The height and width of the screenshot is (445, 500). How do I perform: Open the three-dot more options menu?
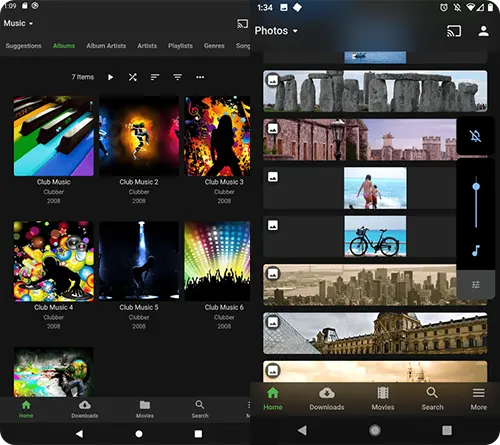200,77
